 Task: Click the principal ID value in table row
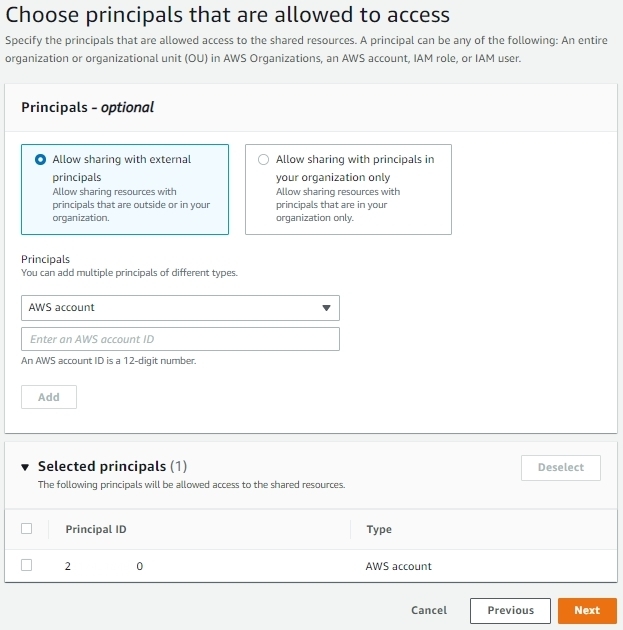pos(104,566)
